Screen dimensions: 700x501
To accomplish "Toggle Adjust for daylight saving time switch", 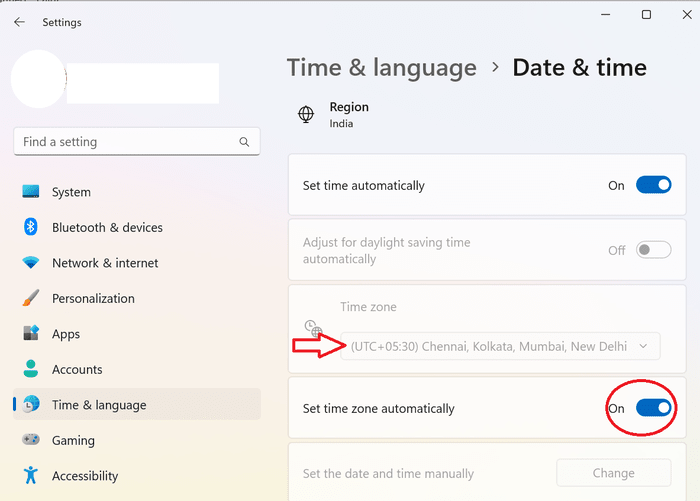I will tap(654, 250).
